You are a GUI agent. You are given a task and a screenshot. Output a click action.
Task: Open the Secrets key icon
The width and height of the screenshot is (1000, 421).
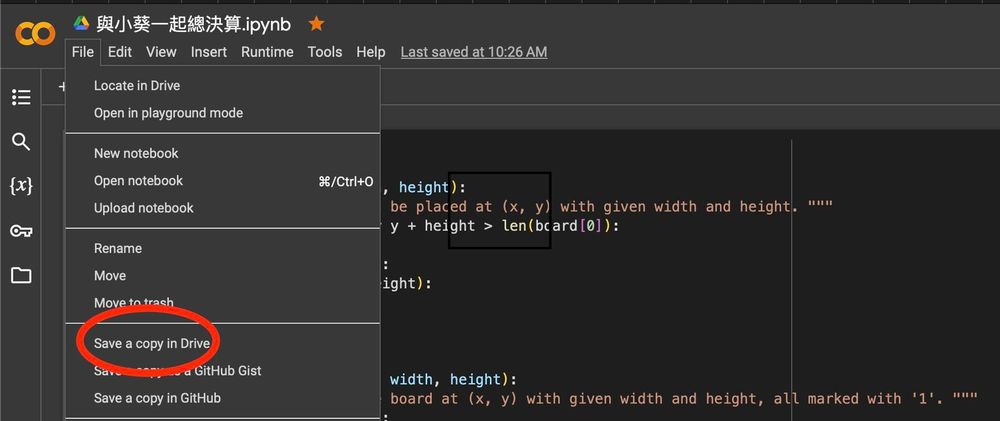coord(21,231)
